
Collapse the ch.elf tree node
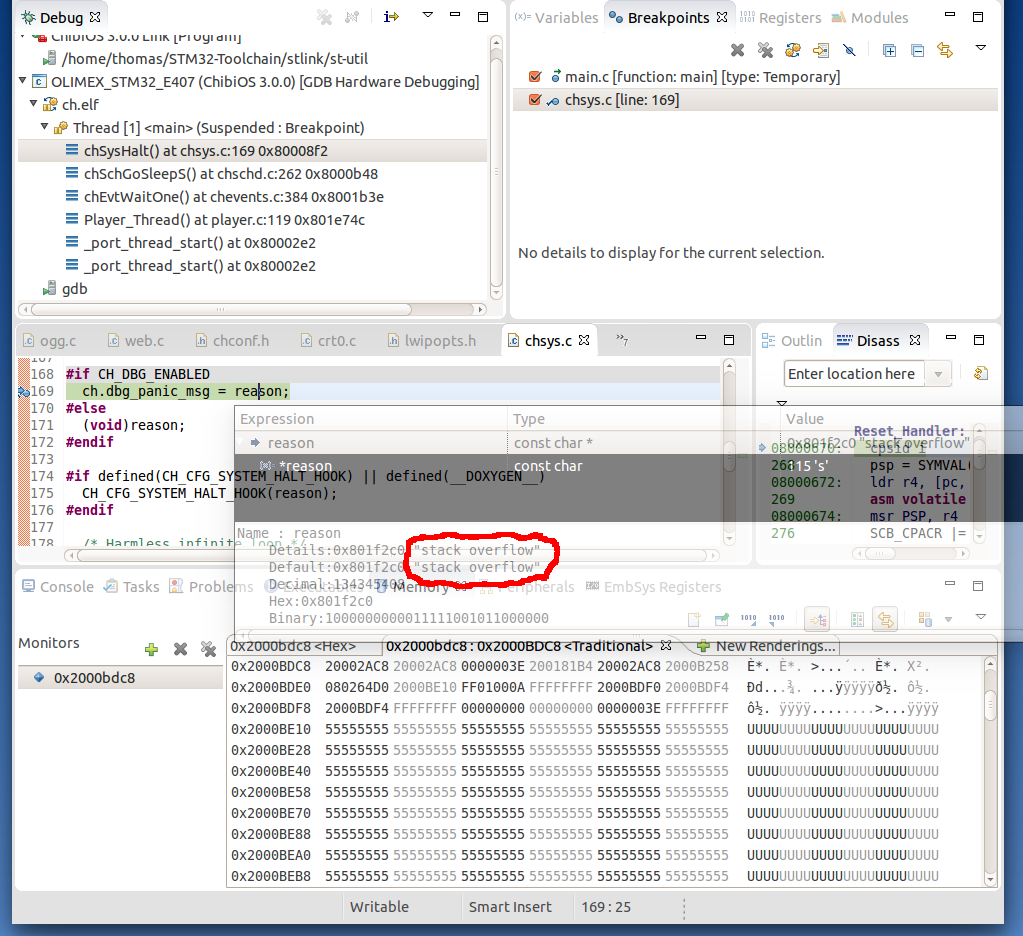(x=34, y=104)
